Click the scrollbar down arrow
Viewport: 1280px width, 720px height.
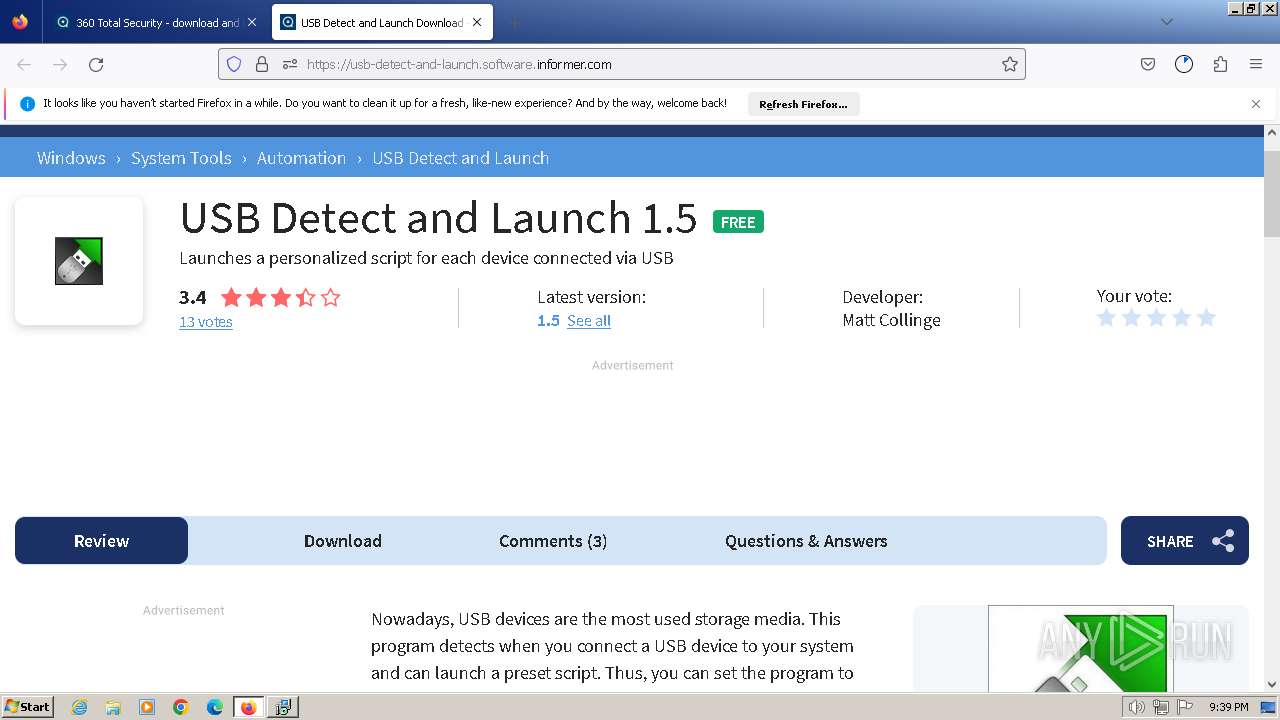point(1272,684)
